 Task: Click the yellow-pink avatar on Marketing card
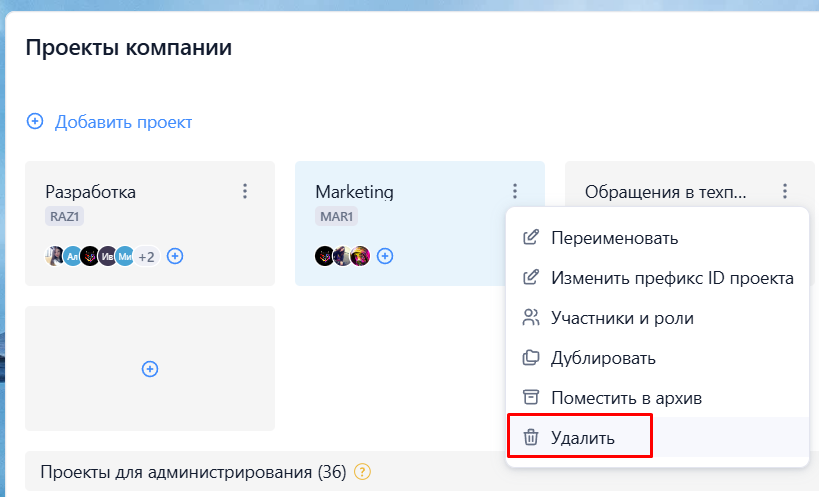point(360,256)
